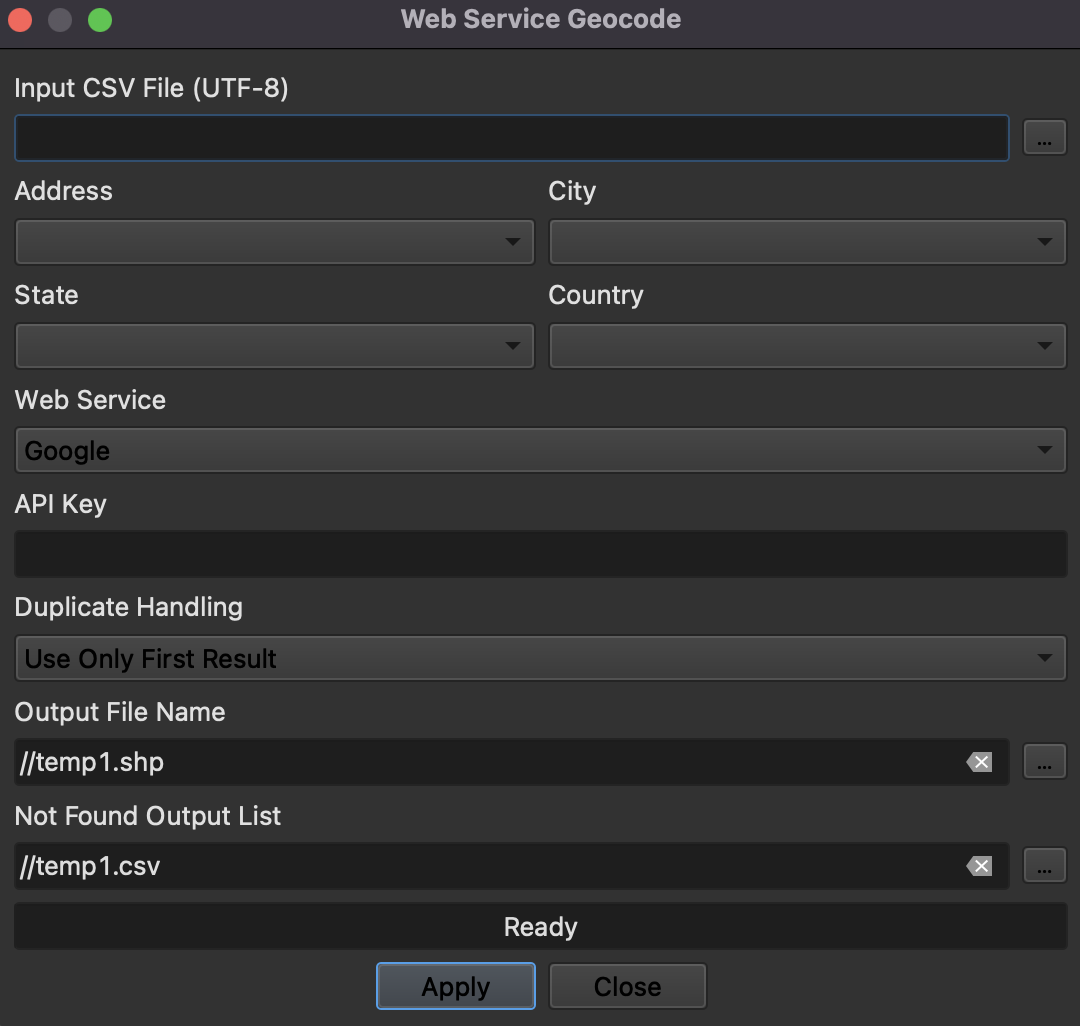The image size is (1080, 1026).
Task: Open the Input CSV File browse dialog
Action: 1044,137
